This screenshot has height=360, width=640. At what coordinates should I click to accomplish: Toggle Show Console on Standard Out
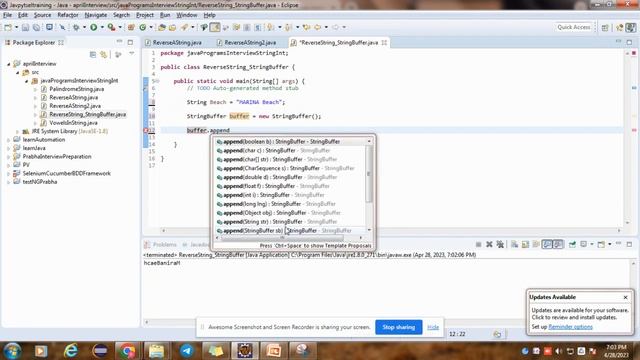click(547, 244)
